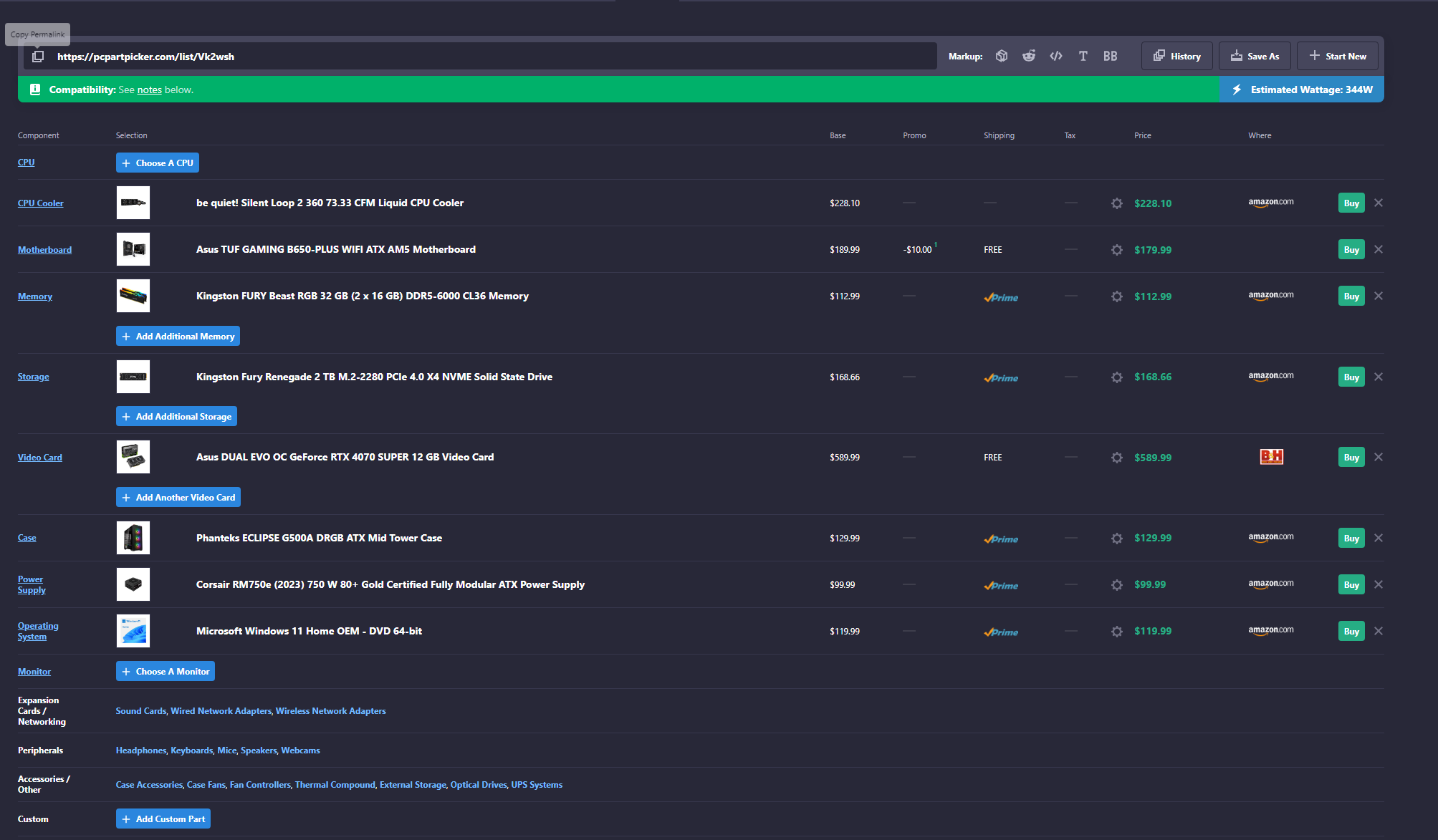Open the Windows 11 Home thumbnail
1438x840 pixels.
coord(133,631)
